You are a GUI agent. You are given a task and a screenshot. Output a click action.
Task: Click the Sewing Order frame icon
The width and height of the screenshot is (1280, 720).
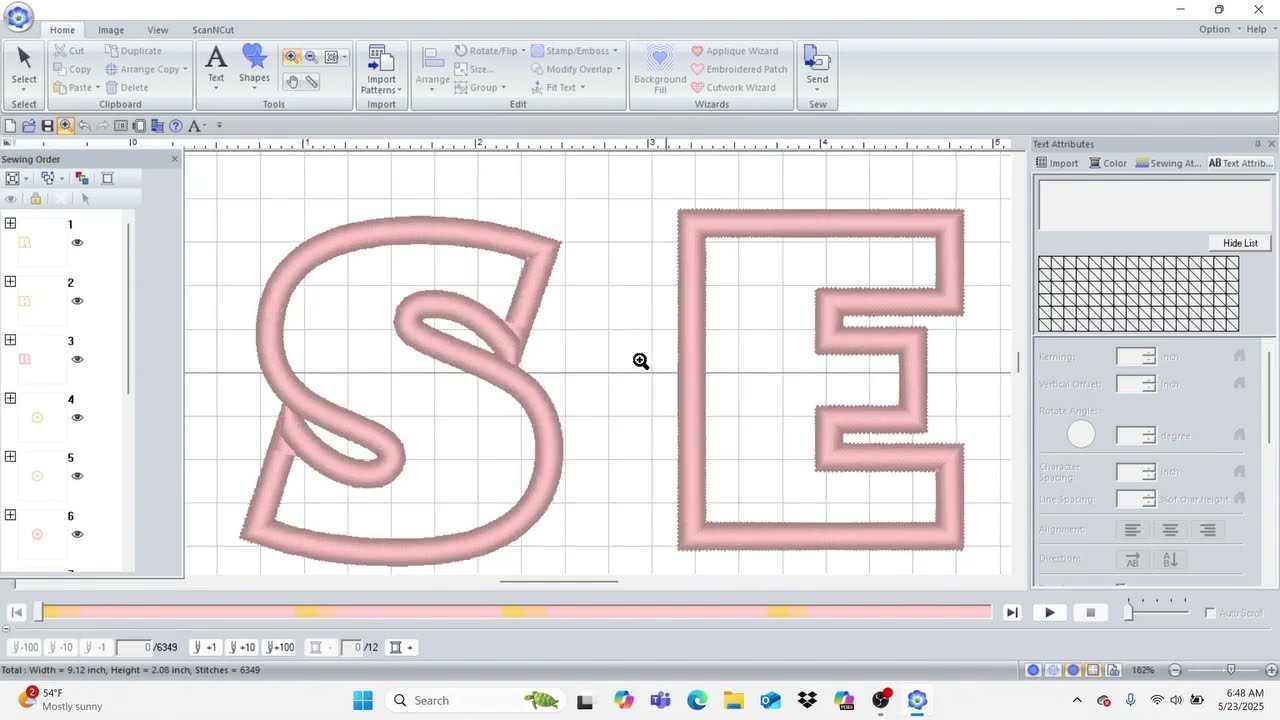[x=107, y=178]
